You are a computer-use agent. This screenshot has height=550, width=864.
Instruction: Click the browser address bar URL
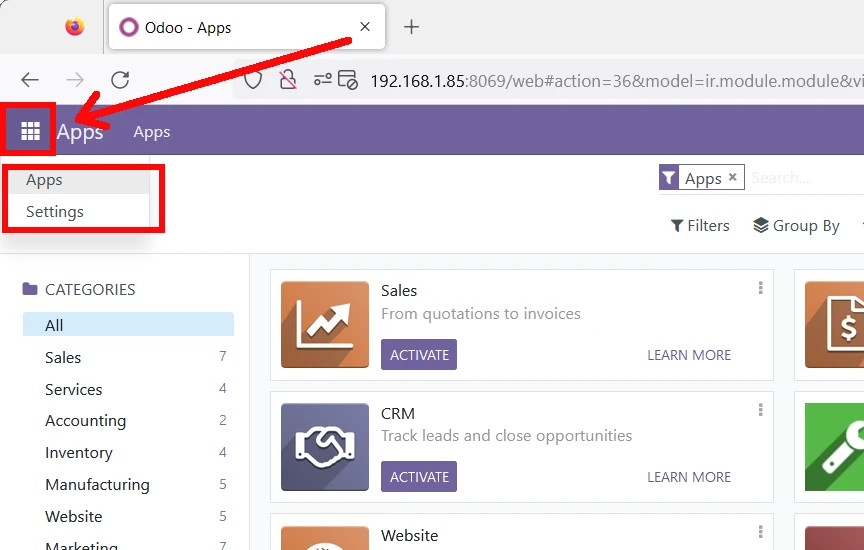(616, 81)
